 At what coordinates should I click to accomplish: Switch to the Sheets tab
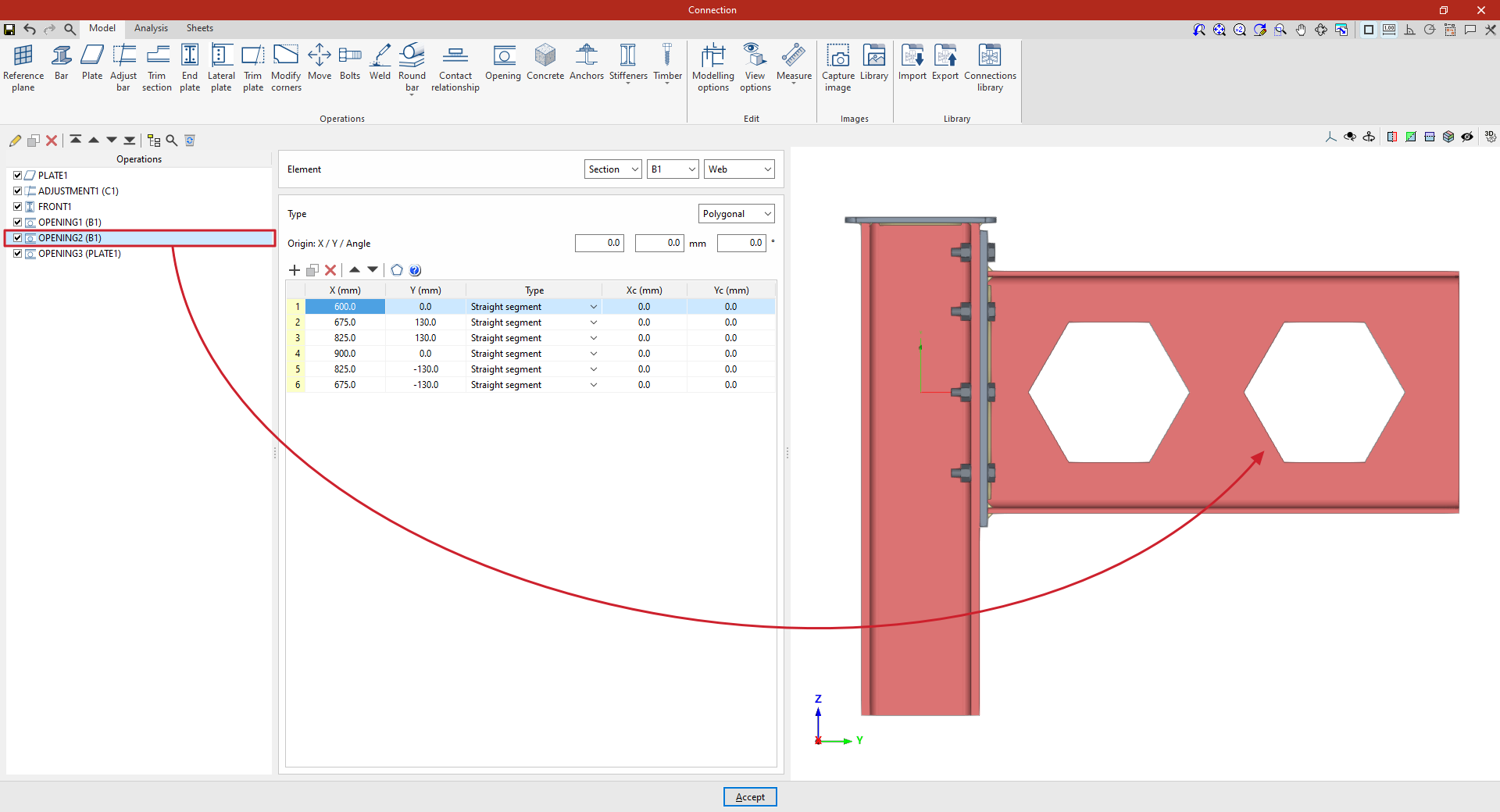pyautogui.click(x=199, y=28)
